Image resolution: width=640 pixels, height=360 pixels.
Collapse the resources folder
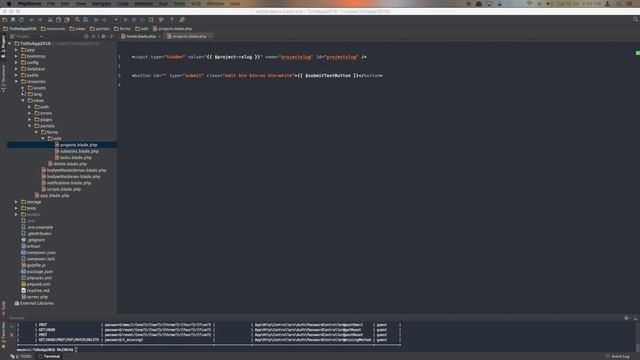[x=16, y=82]
